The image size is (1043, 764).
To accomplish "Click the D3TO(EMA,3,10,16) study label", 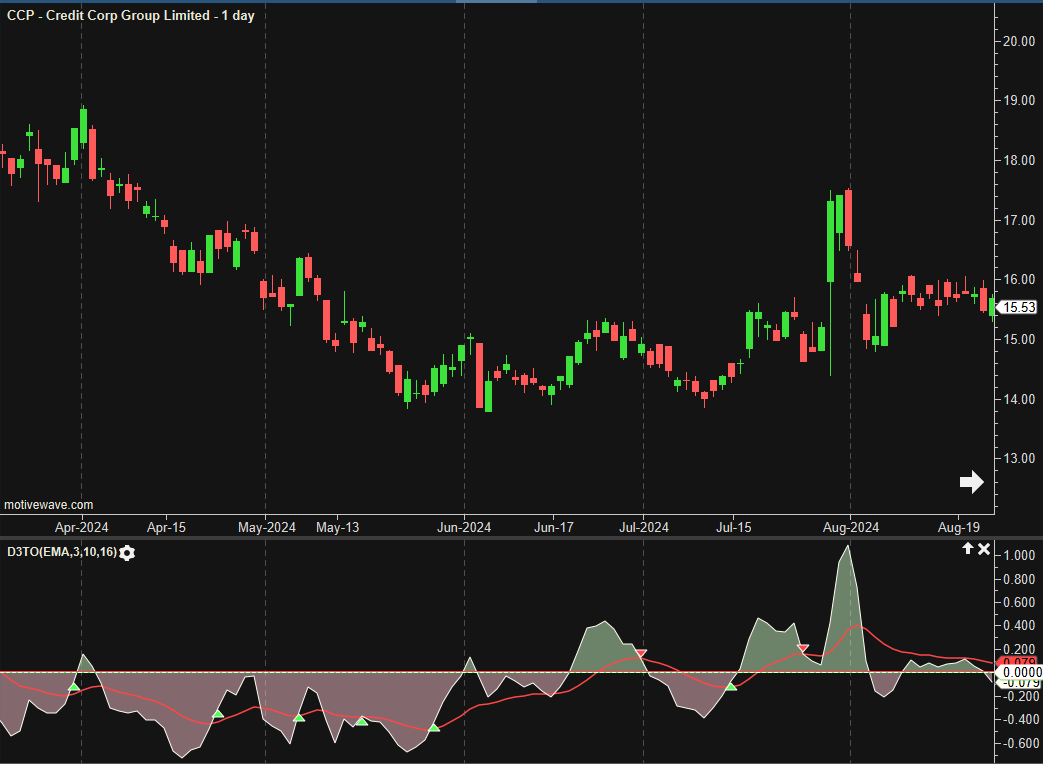I will (61, 552).
